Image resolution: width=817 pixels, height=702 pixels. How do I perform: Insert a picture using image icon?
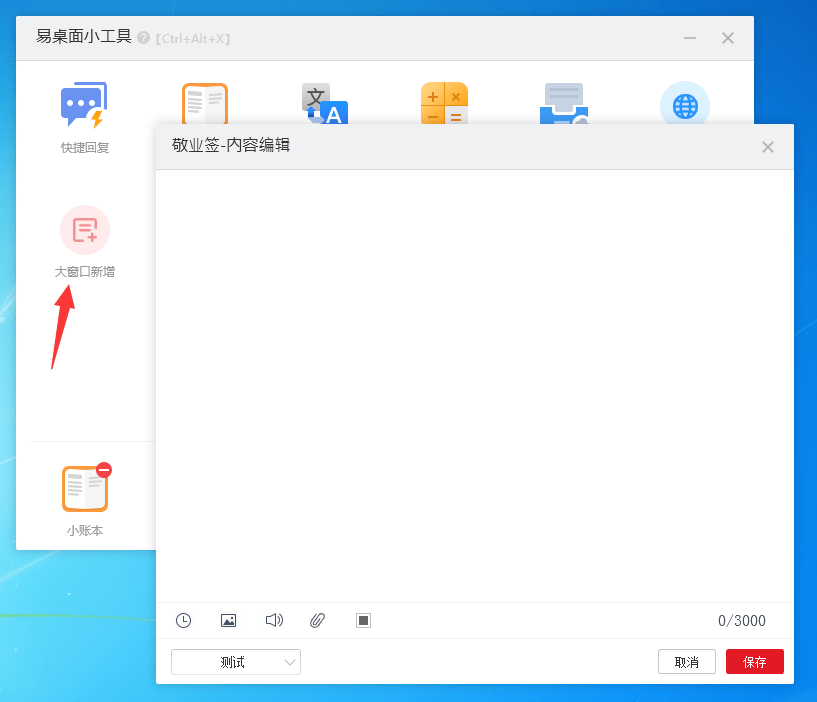point(228,620)
